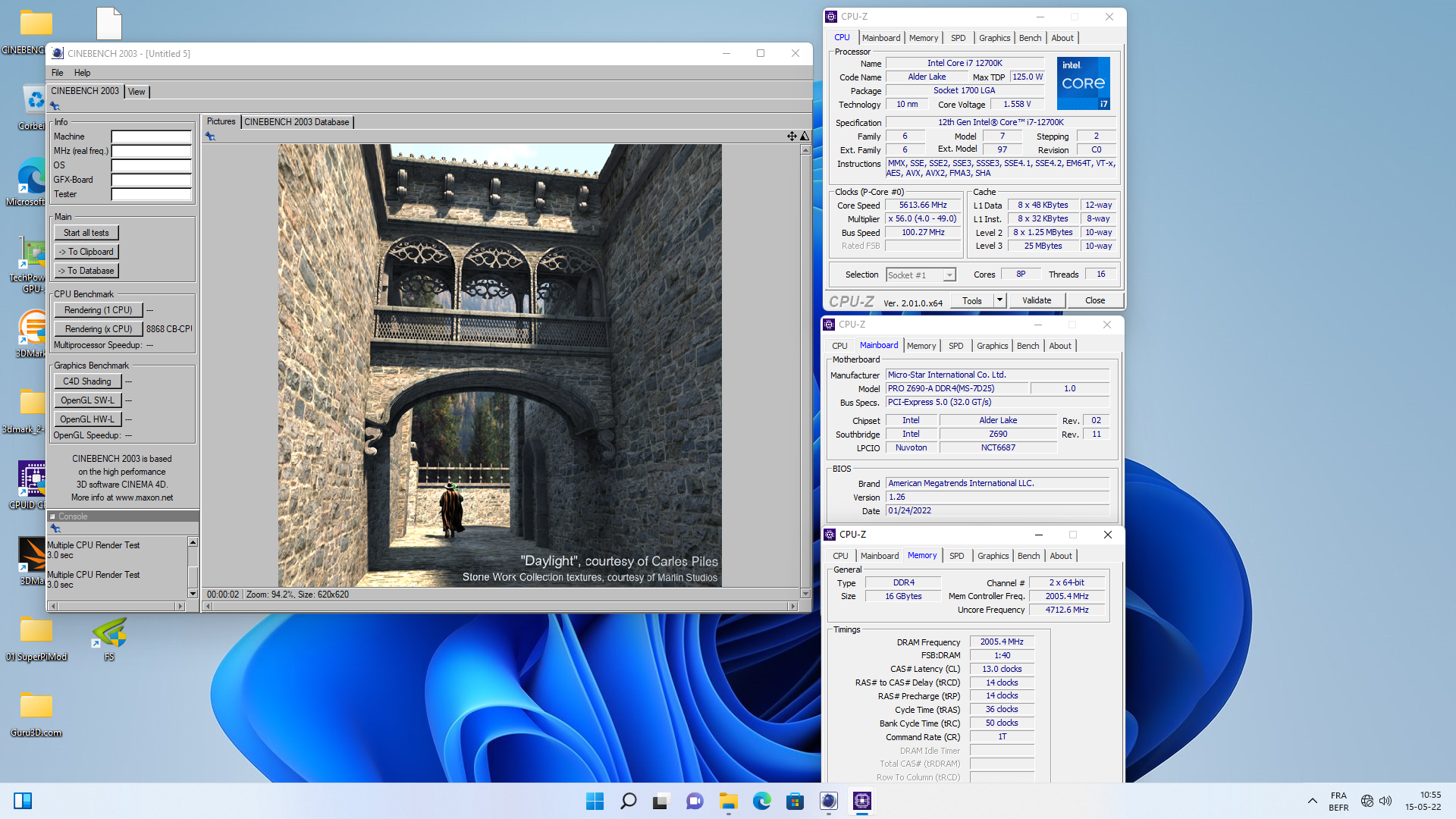
Task: Click GFX-Board input field
Action: point(152,180)
